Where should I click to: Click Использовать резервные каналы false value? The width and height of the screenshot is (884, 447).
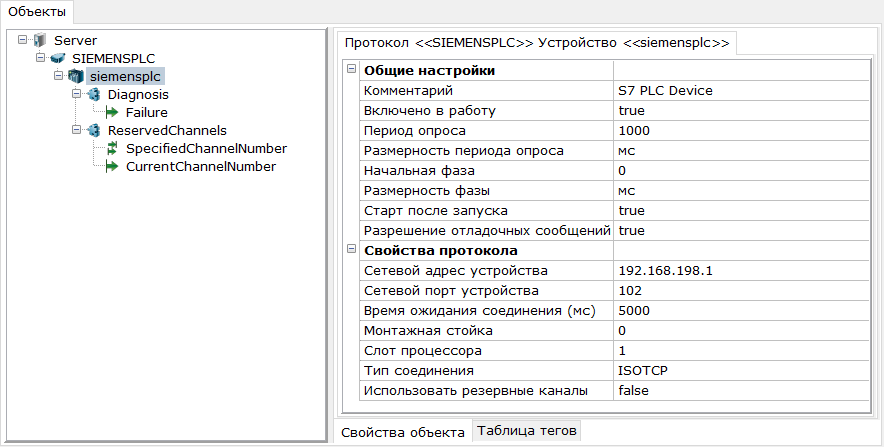point(741,391)
